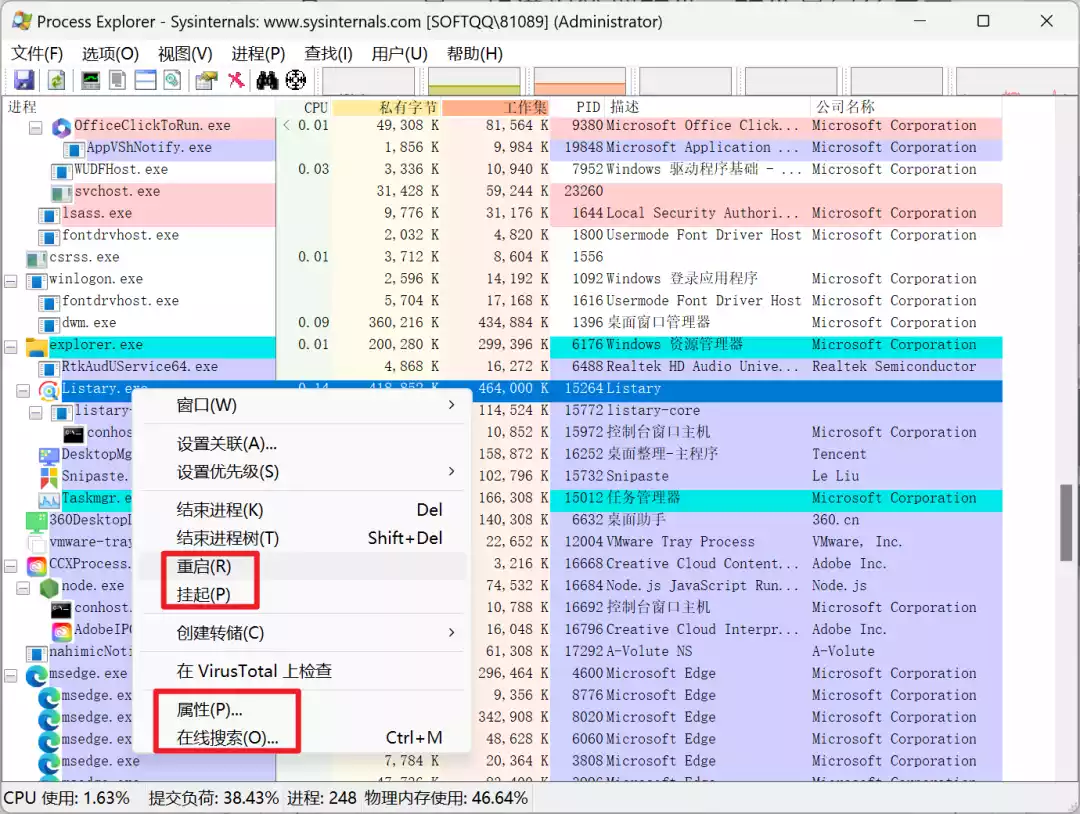Click the explorer.exe folder icon
This screenshot has height=814, width=1080.
click(x=37, y=346)
